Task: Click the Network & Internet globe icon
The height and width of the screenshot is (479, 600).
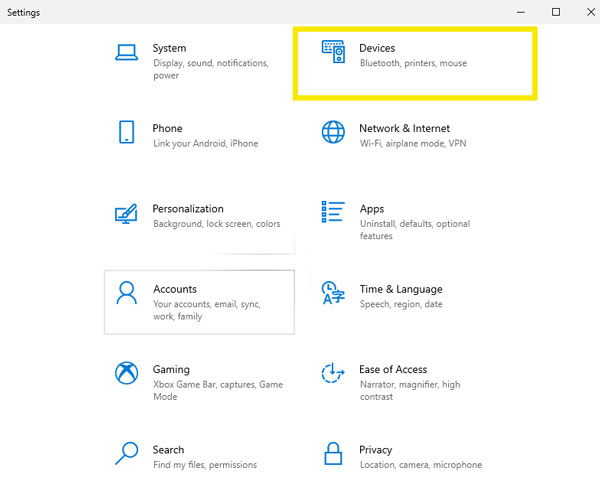Action: 333,132
